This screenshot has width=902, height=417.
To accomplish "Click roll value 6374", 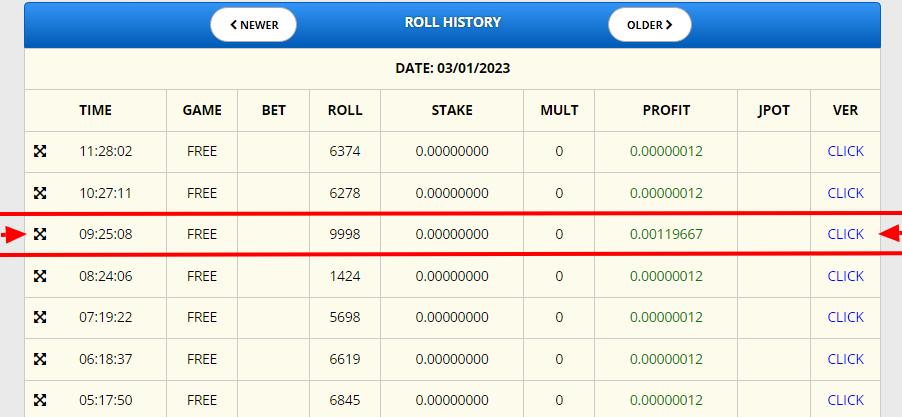I will [x=345, y=151].
